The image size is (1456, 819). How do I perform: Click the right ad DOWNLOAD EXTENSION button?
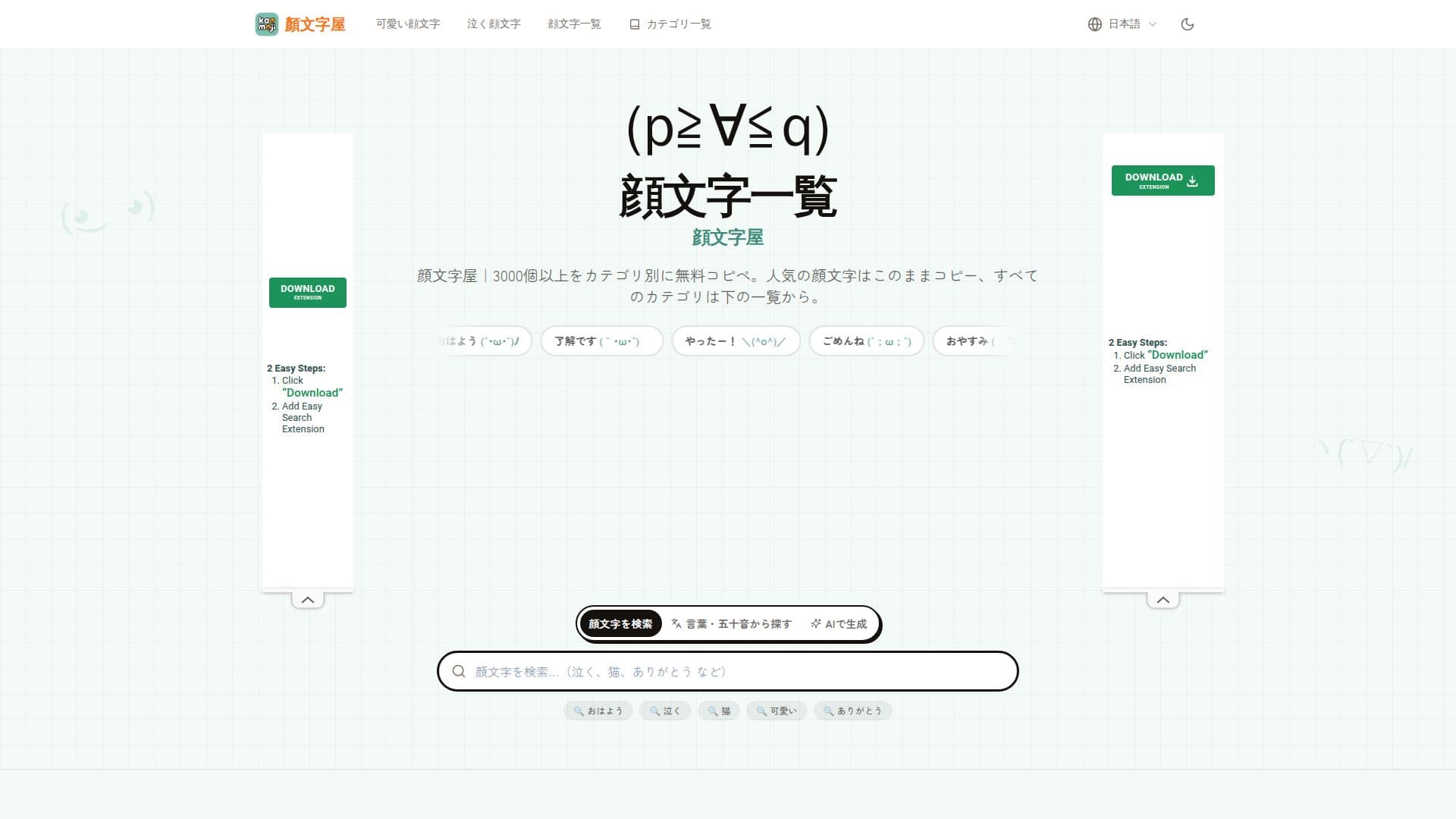tap(1163, 180)
